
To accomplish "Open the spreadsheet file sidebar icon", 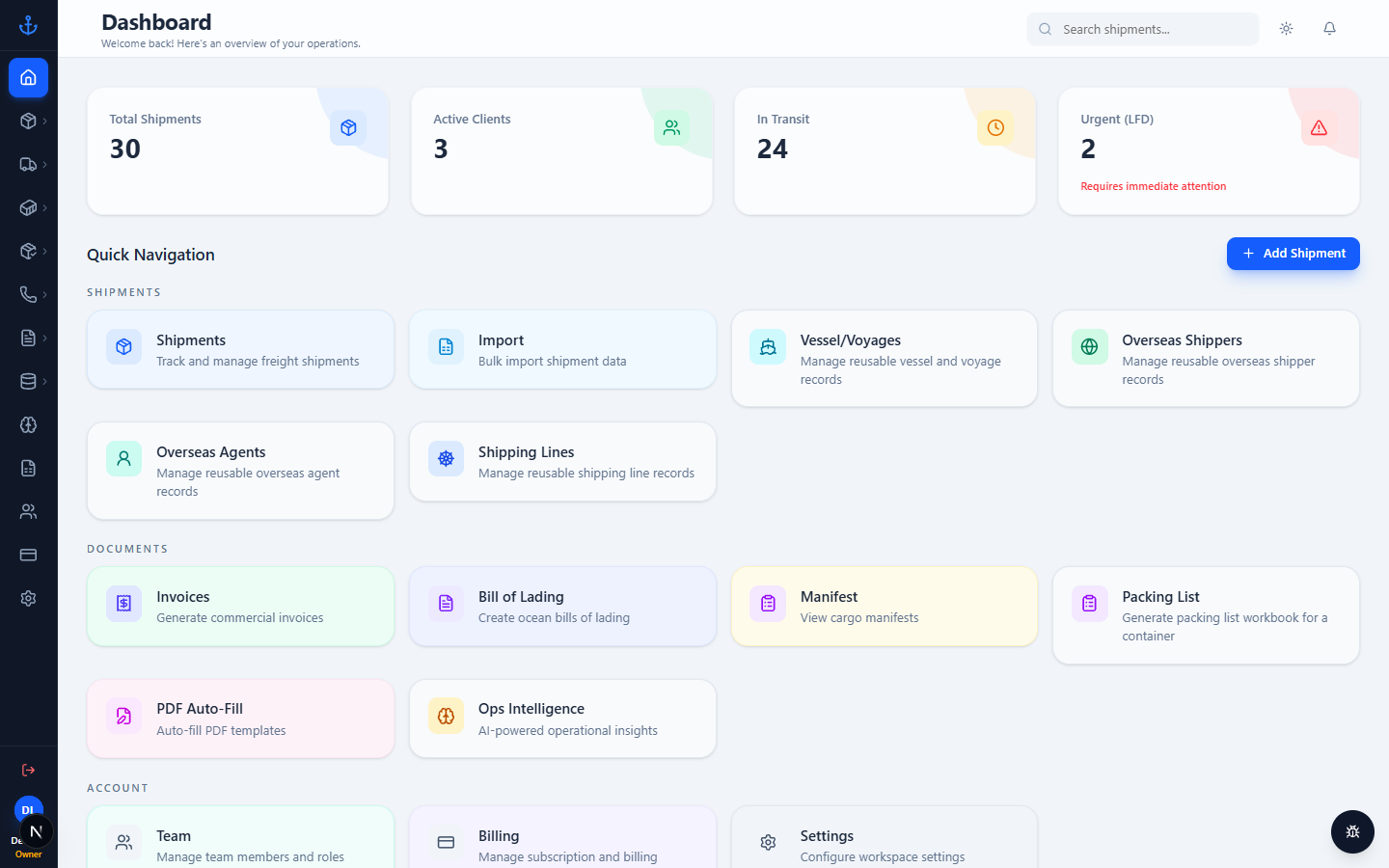I will (28, 468).
